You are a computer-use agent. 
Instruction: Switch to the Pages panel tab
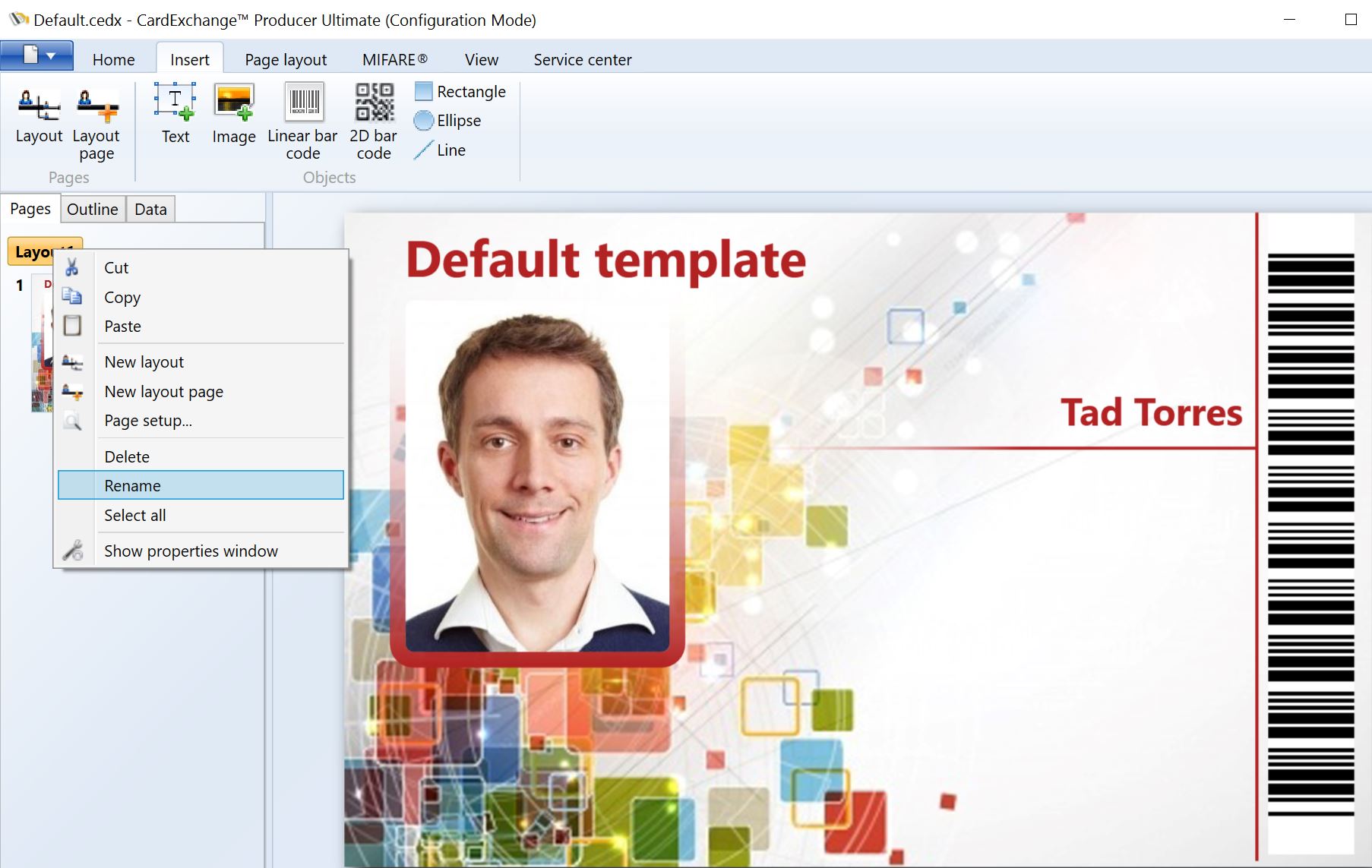pyautogui.click(x=30, y=209)
